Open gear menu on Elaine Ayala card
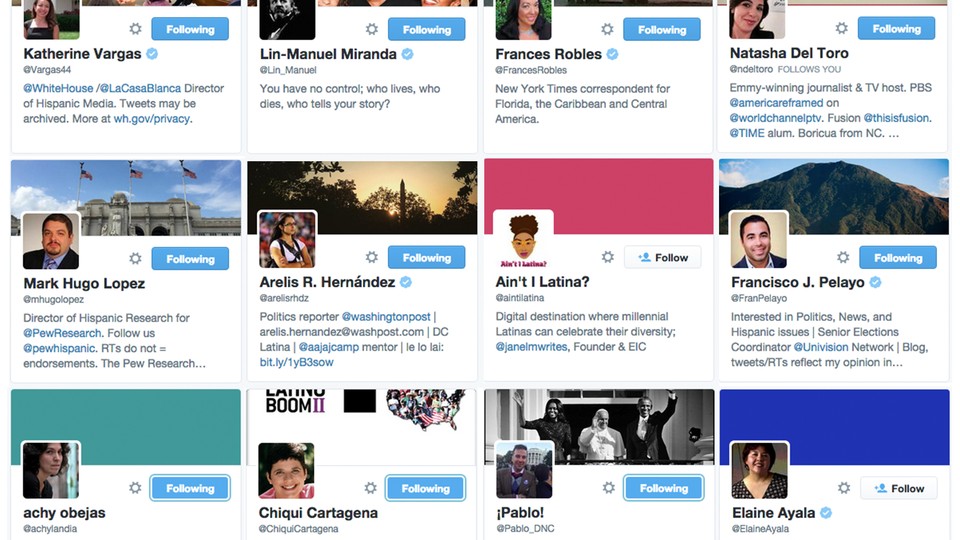960x540 pixels. (x=844, y=488)
